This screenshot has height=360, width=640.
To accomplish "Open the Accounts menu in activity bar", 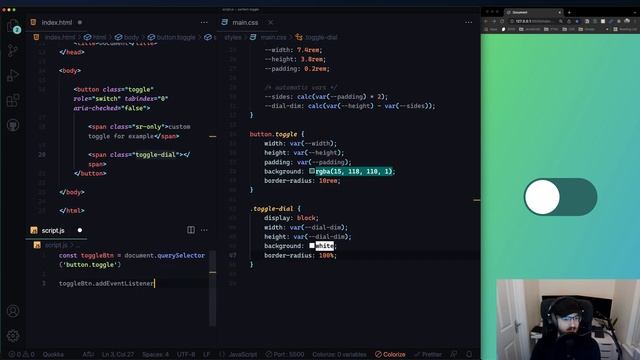I will tap(13, 311).
